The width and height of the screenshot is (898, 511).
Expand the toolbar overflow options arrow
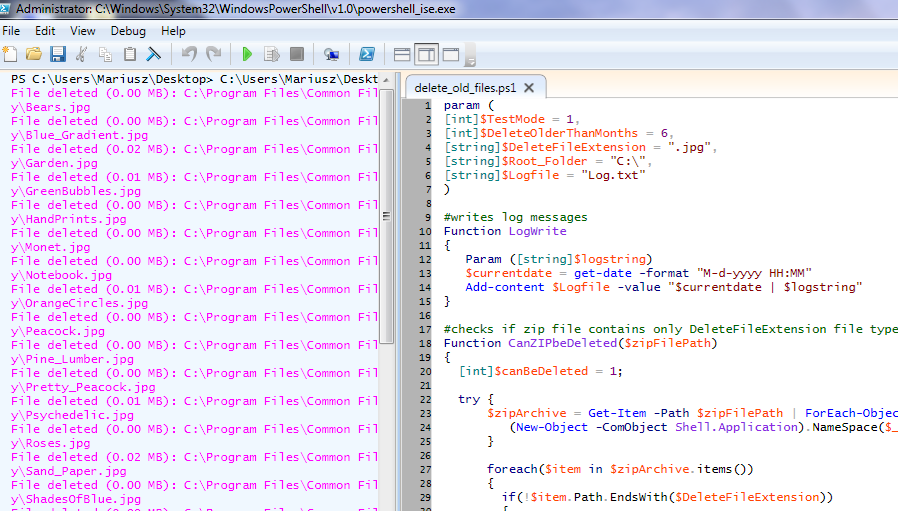pos(471,56)
